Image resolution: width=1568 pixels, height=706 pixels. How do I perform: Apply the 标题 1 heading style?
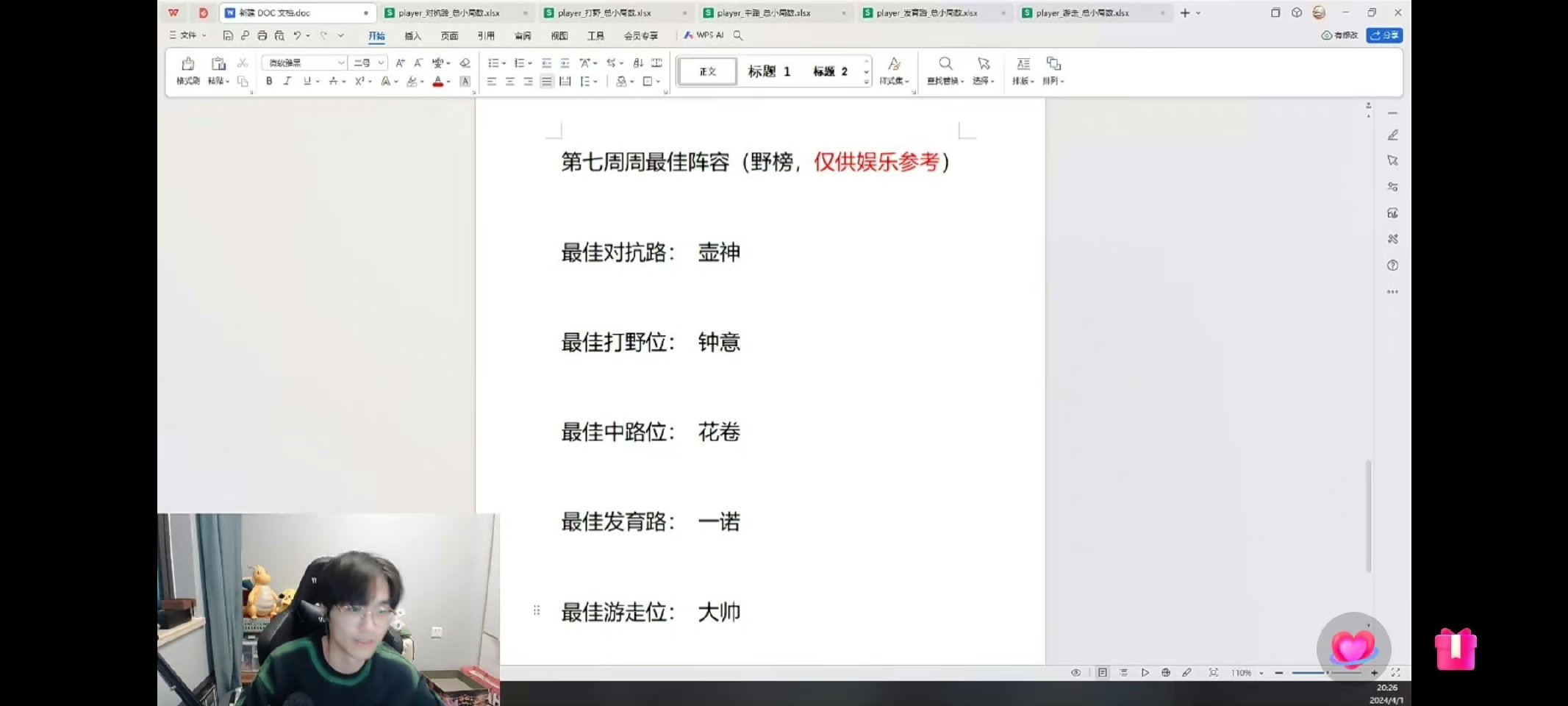(x=769, y=71)
